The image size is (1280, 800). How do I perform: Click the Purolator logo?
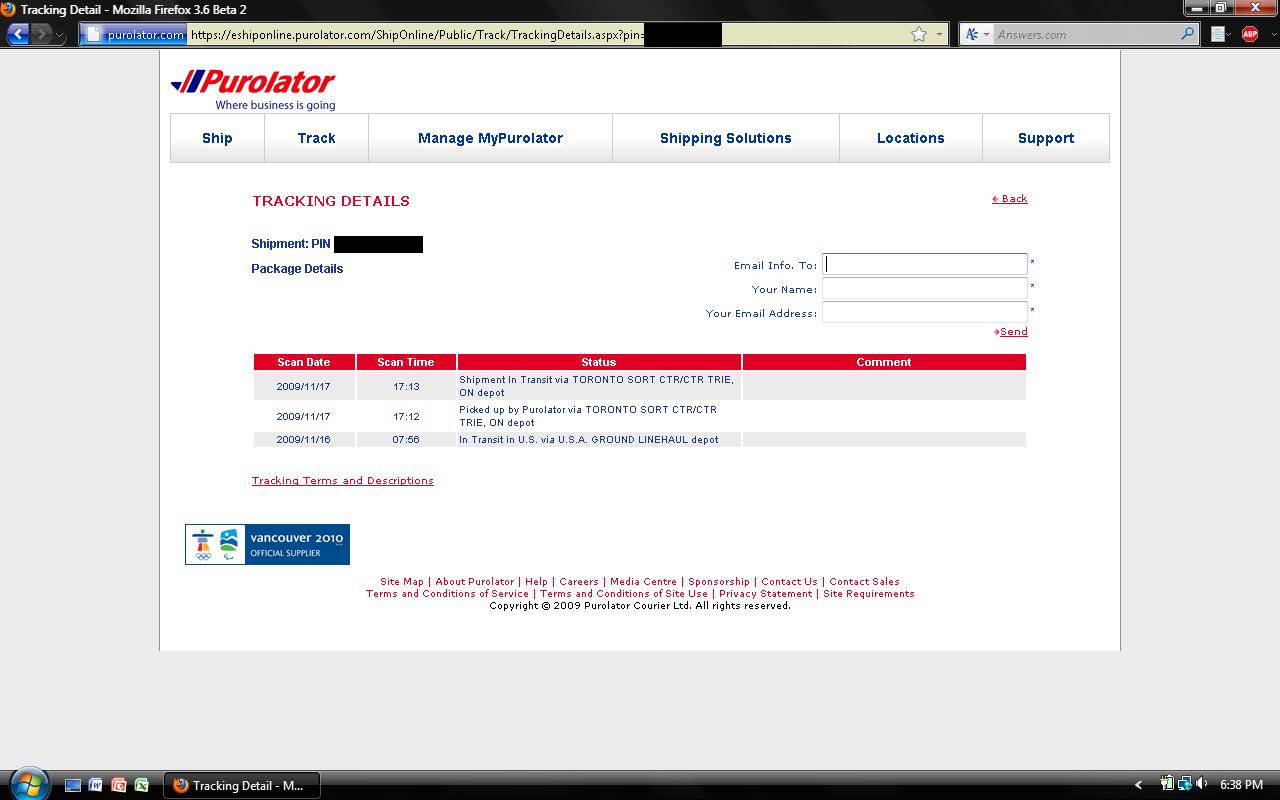point(253,88)
